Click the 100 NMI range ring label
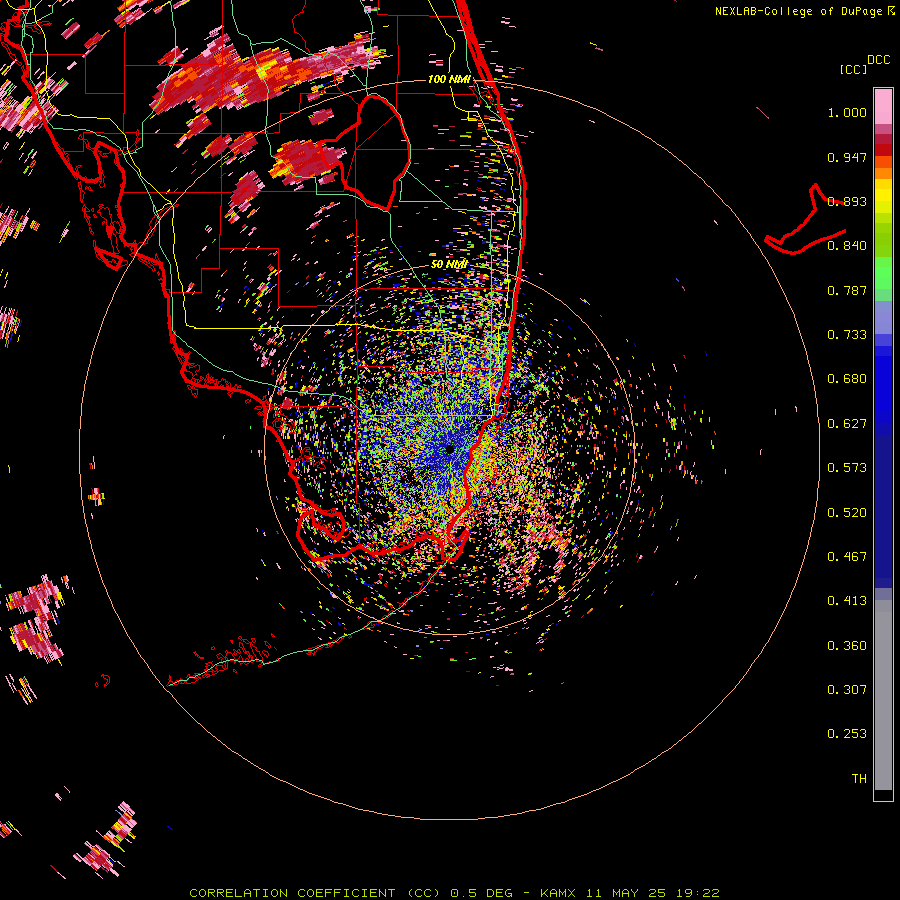Image resolution: width=900 pixels, height=900 pixels. pyautogui.click(x=449, y=79)
